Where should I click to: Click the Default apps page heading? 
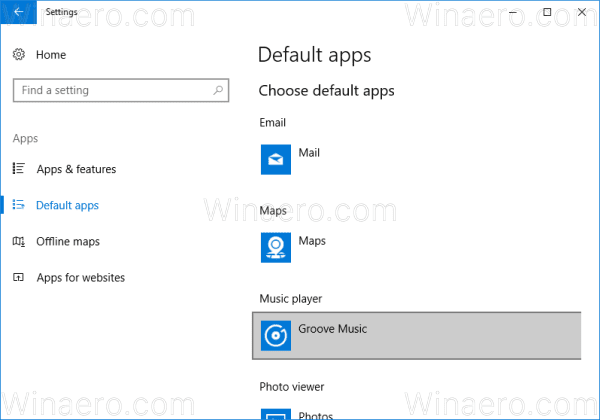coord(315,55)
